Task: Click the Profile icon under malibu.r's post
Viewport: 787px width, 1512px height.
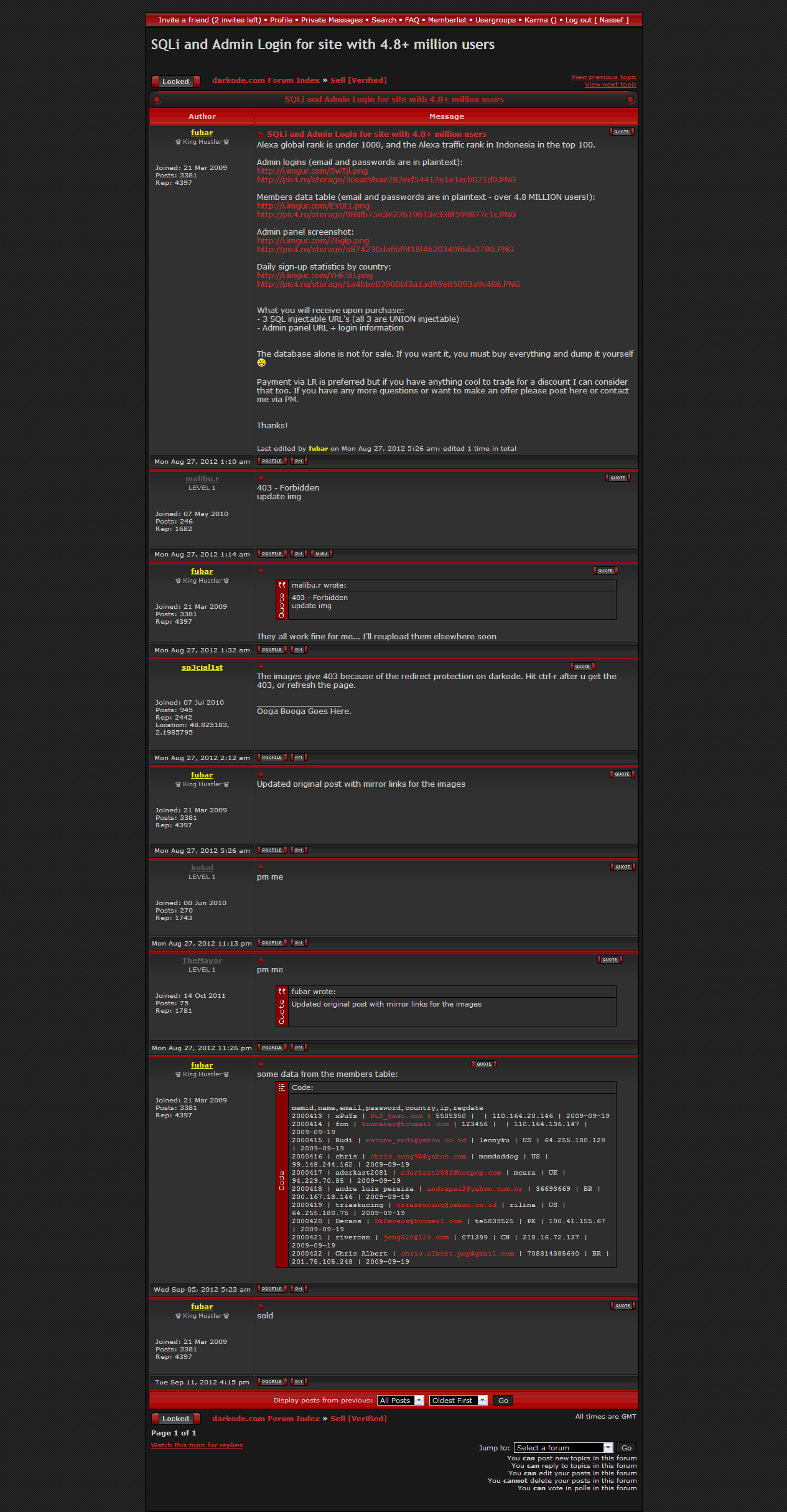Action: tap(272, 554)
